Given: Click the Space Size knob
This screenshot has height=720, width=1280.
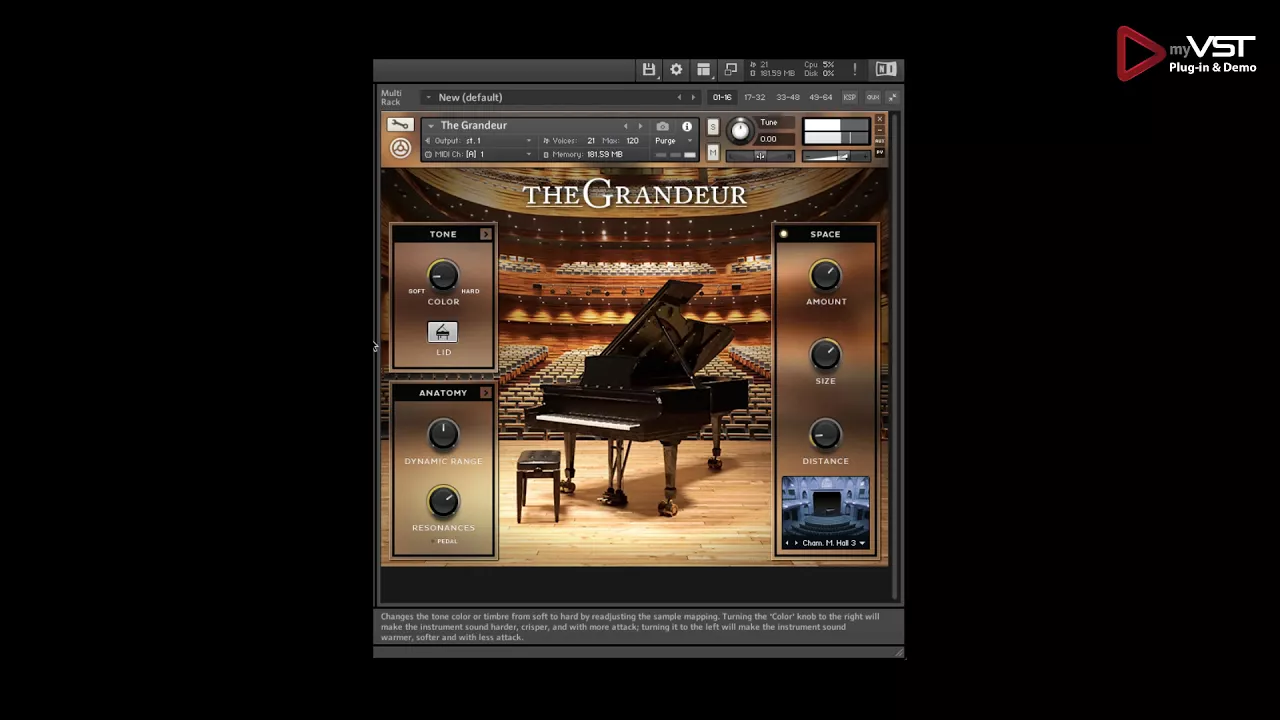Looking at the screenshot, I should tap(825, 354).
